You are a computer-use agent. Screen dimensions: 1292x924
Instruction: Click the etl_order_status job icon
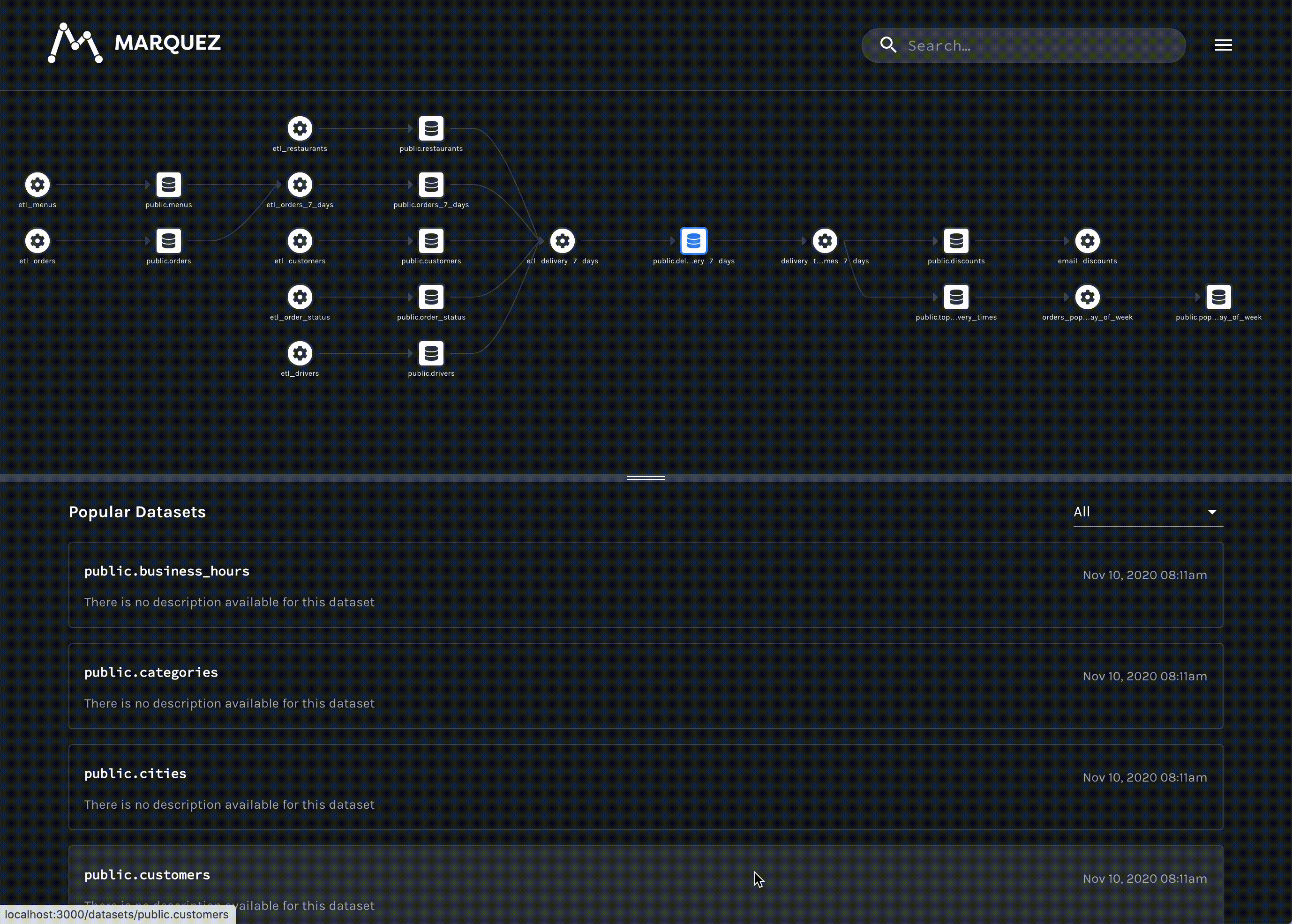pos(300,297)
